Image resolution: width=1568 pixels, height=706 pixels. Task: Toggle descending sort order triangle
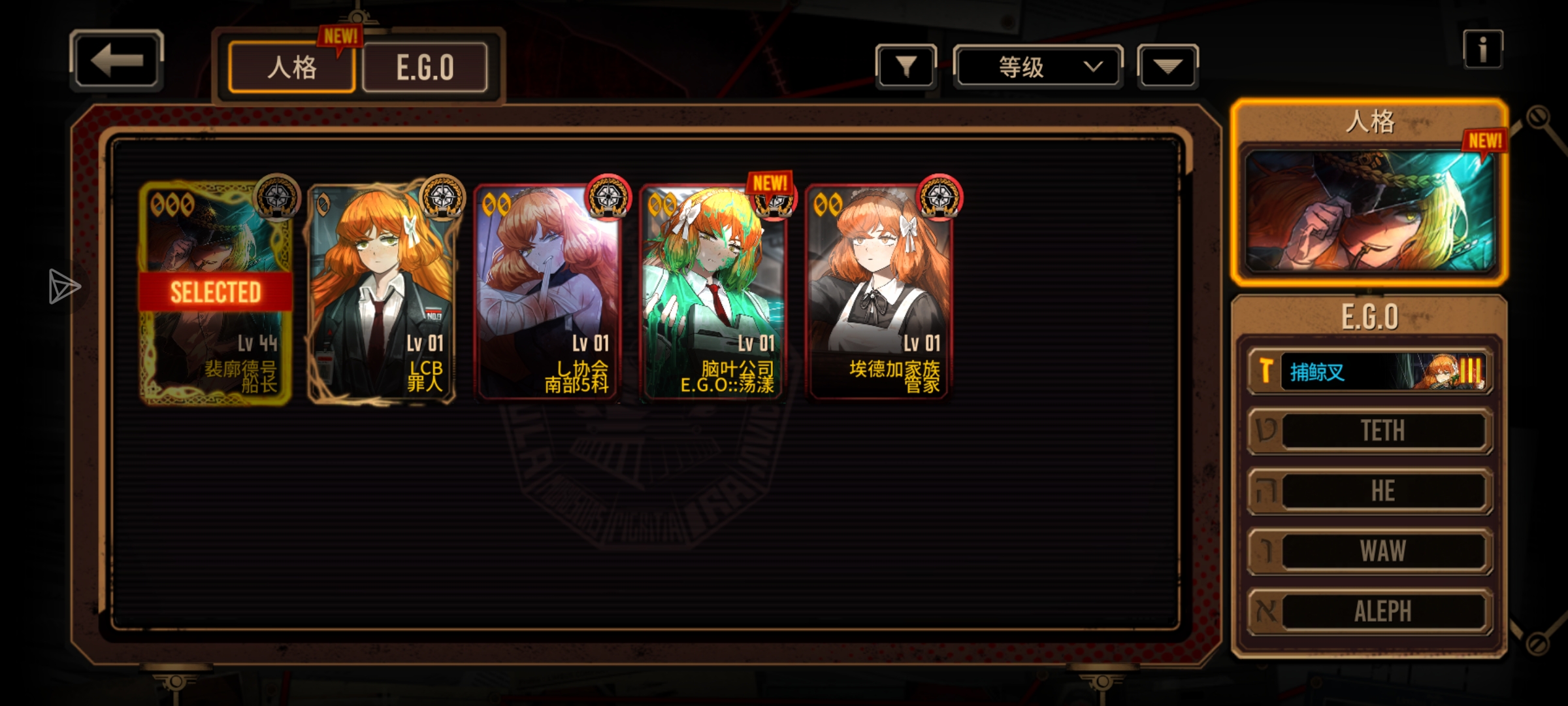tap(1168, 66)
